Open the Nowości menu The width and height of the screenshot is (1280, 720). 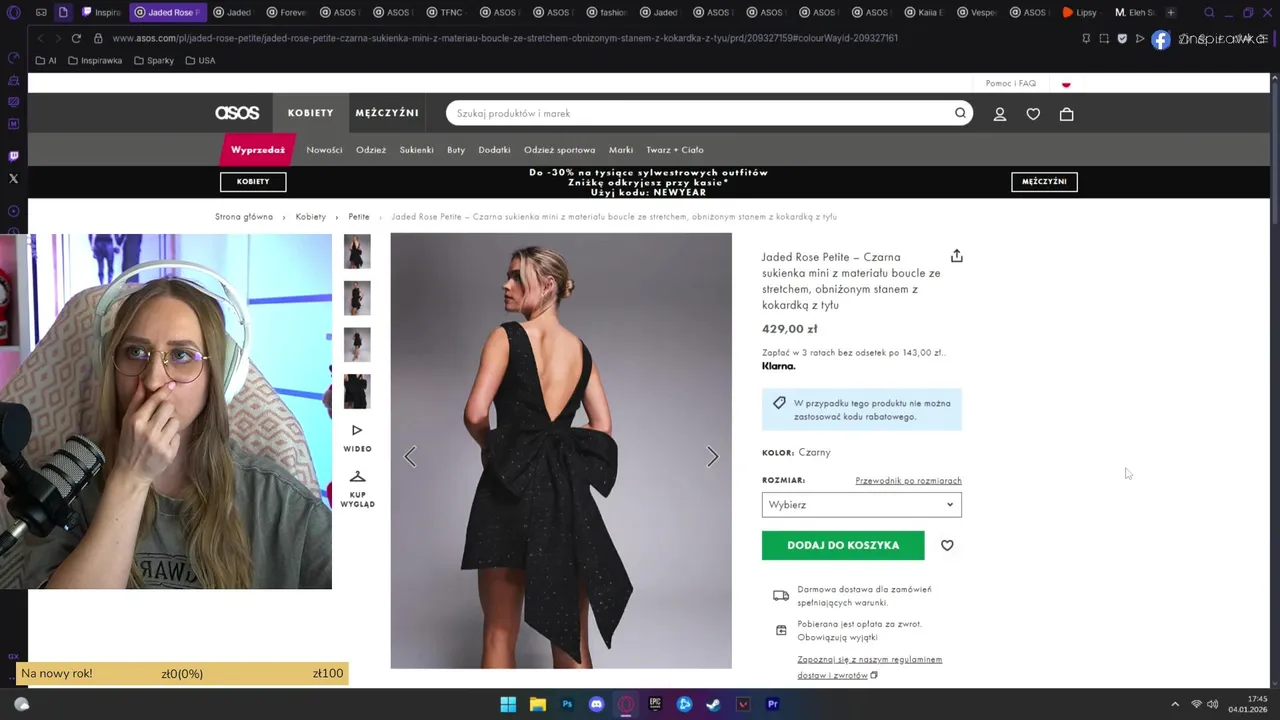pyautogui.click(x=324, y=150)
